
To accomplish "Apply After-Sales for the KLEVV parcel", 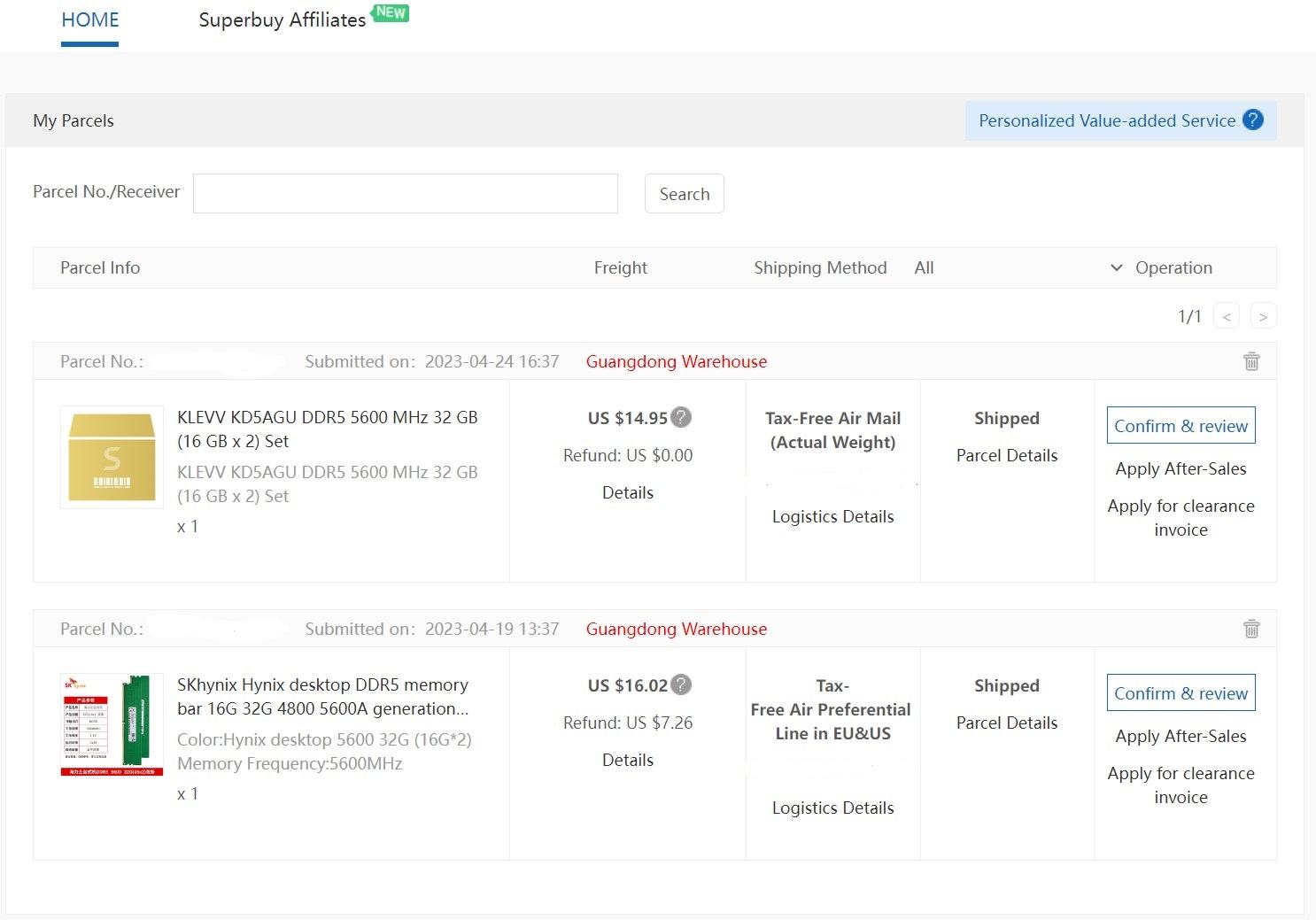I will [x=1181, y=468].
